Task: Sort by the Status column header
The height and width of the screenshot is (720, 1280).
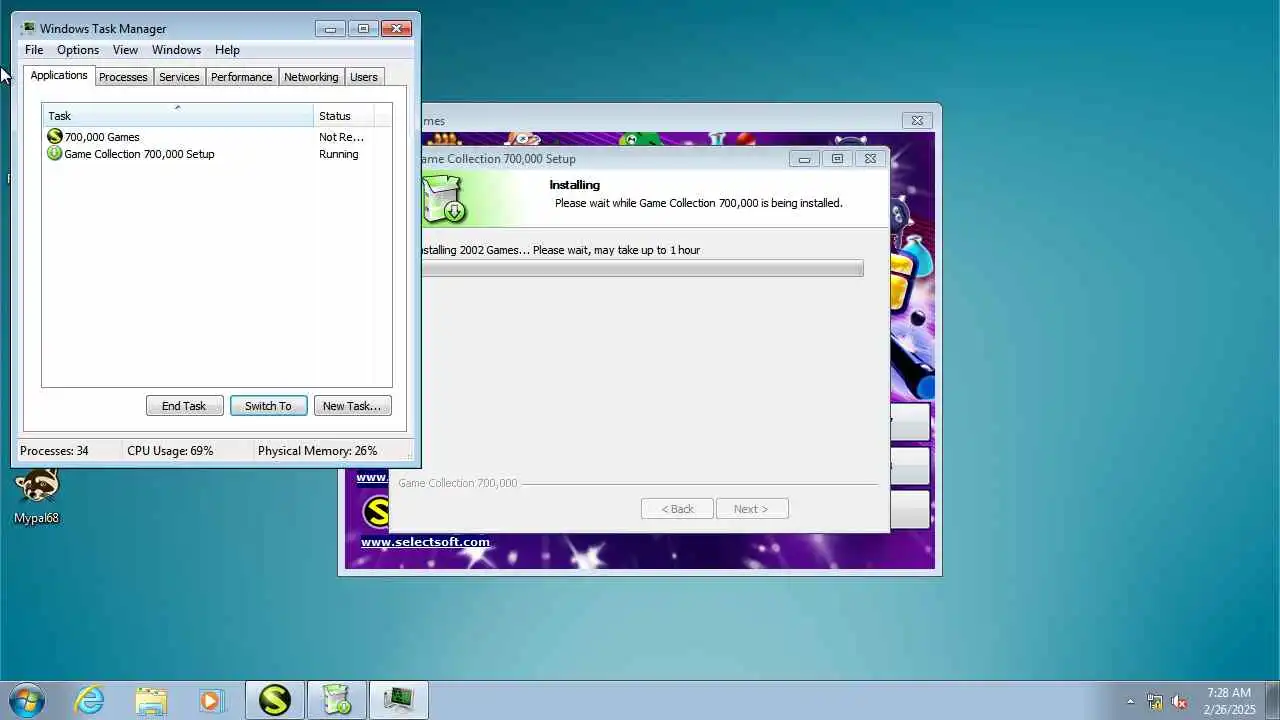Action: [344, 115]
